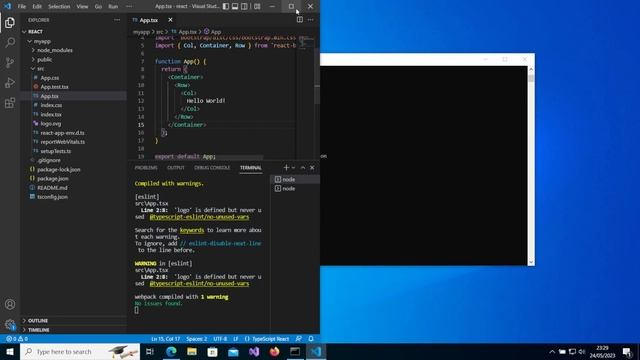Select the second node terminal
The image size is (640, 360).
(x=295, y=189)
